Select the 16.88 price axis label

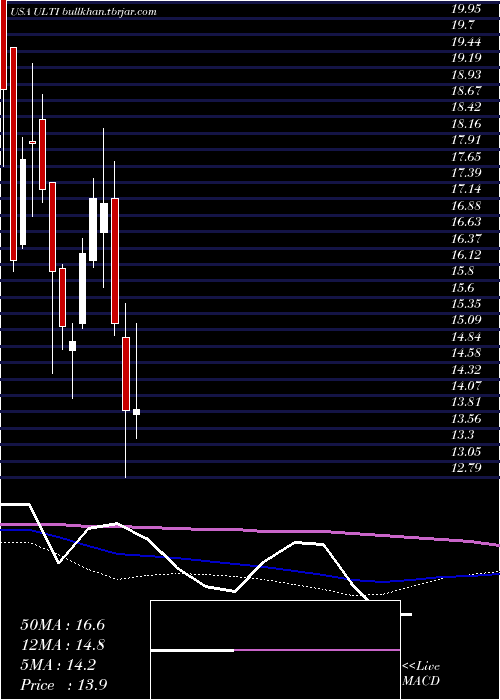[x=466, y=206]
